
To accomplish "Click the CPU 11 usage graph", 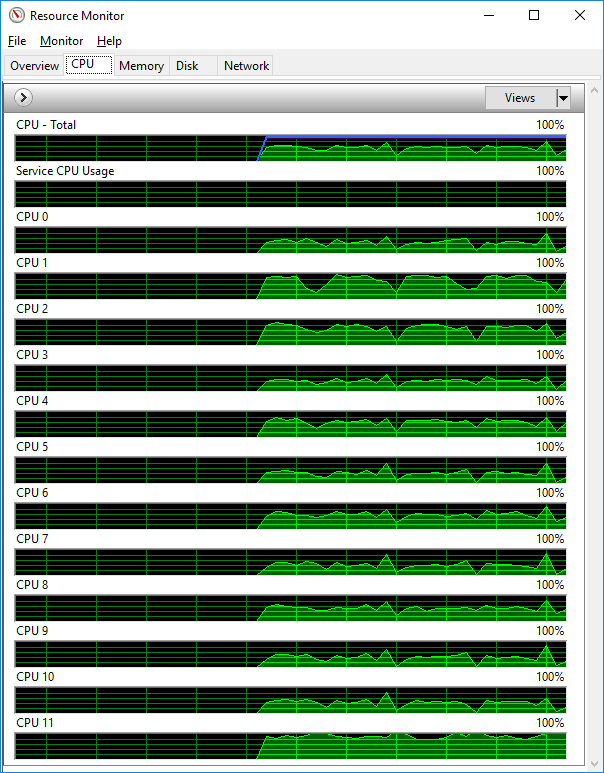I will (x=290, y=746).
